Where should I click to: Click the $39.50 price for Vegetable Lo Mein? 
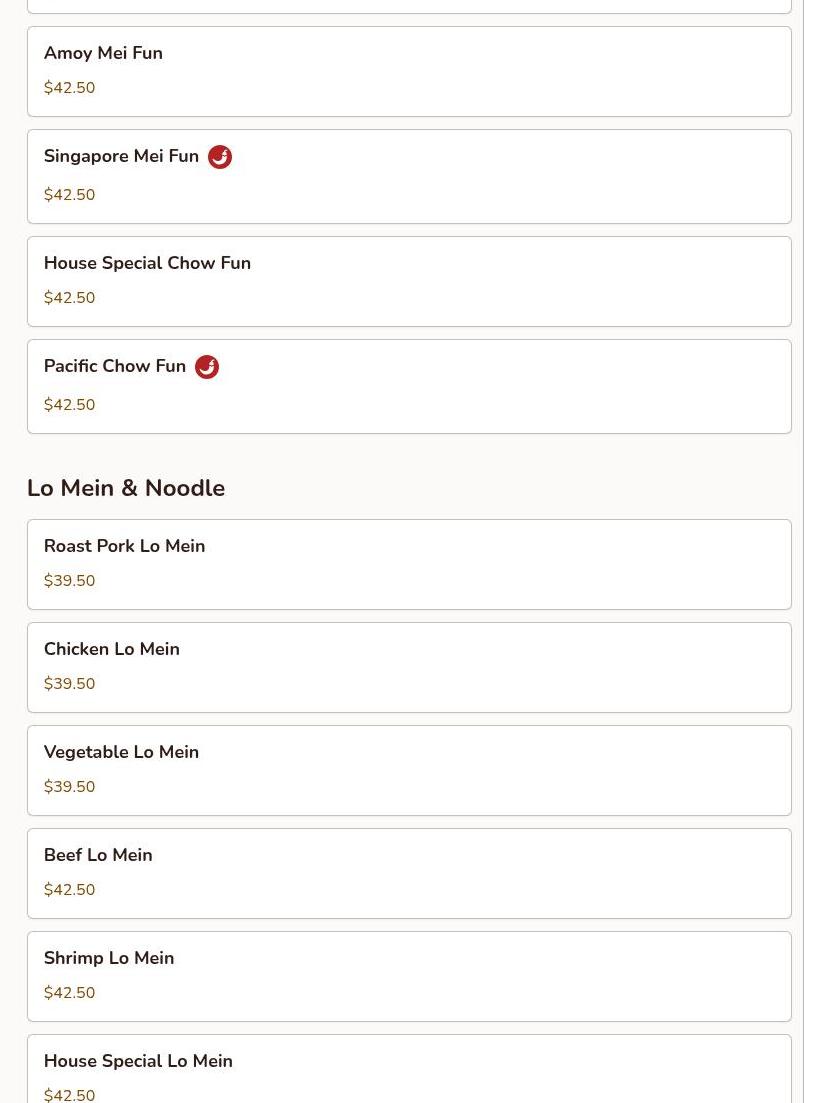coord(69,787)
